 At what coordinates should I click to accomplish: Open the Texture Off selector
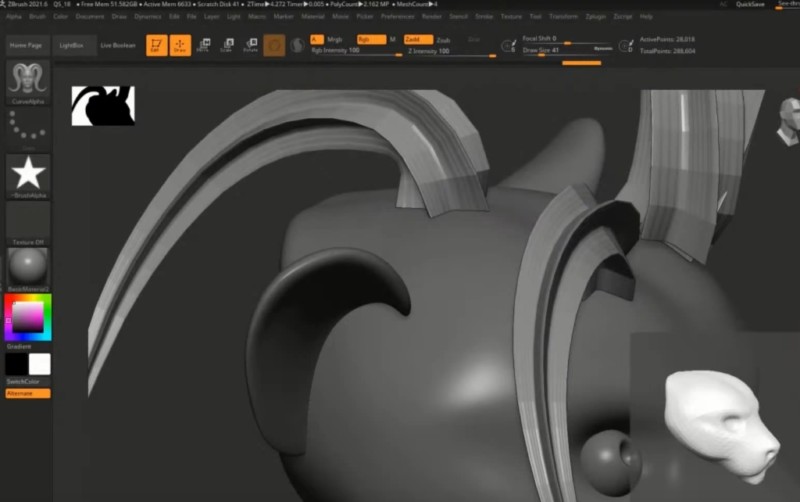click(x=28, y=220)
